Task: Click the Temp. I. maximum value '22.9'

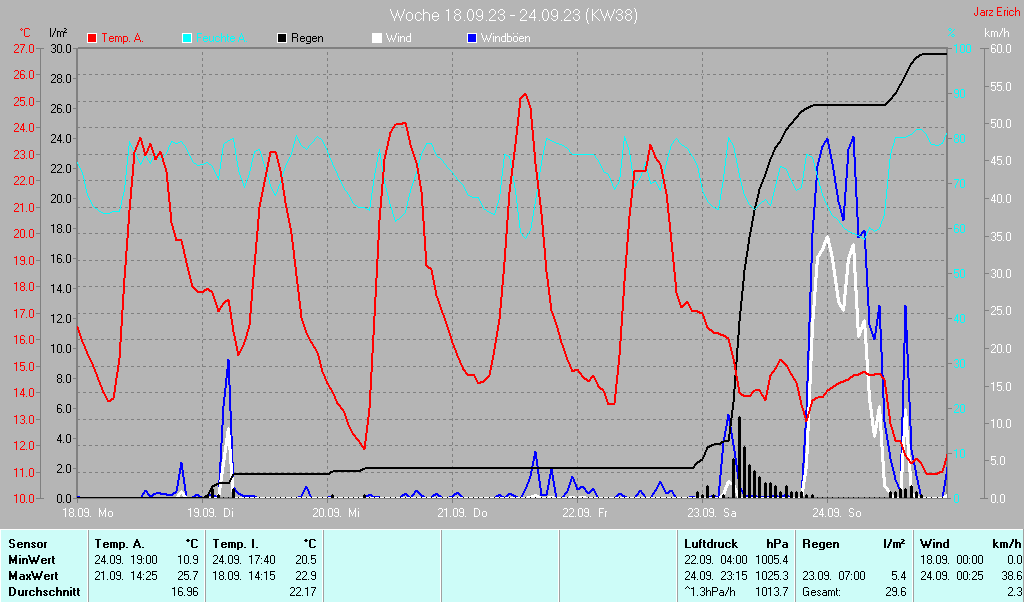Action: 306,577
